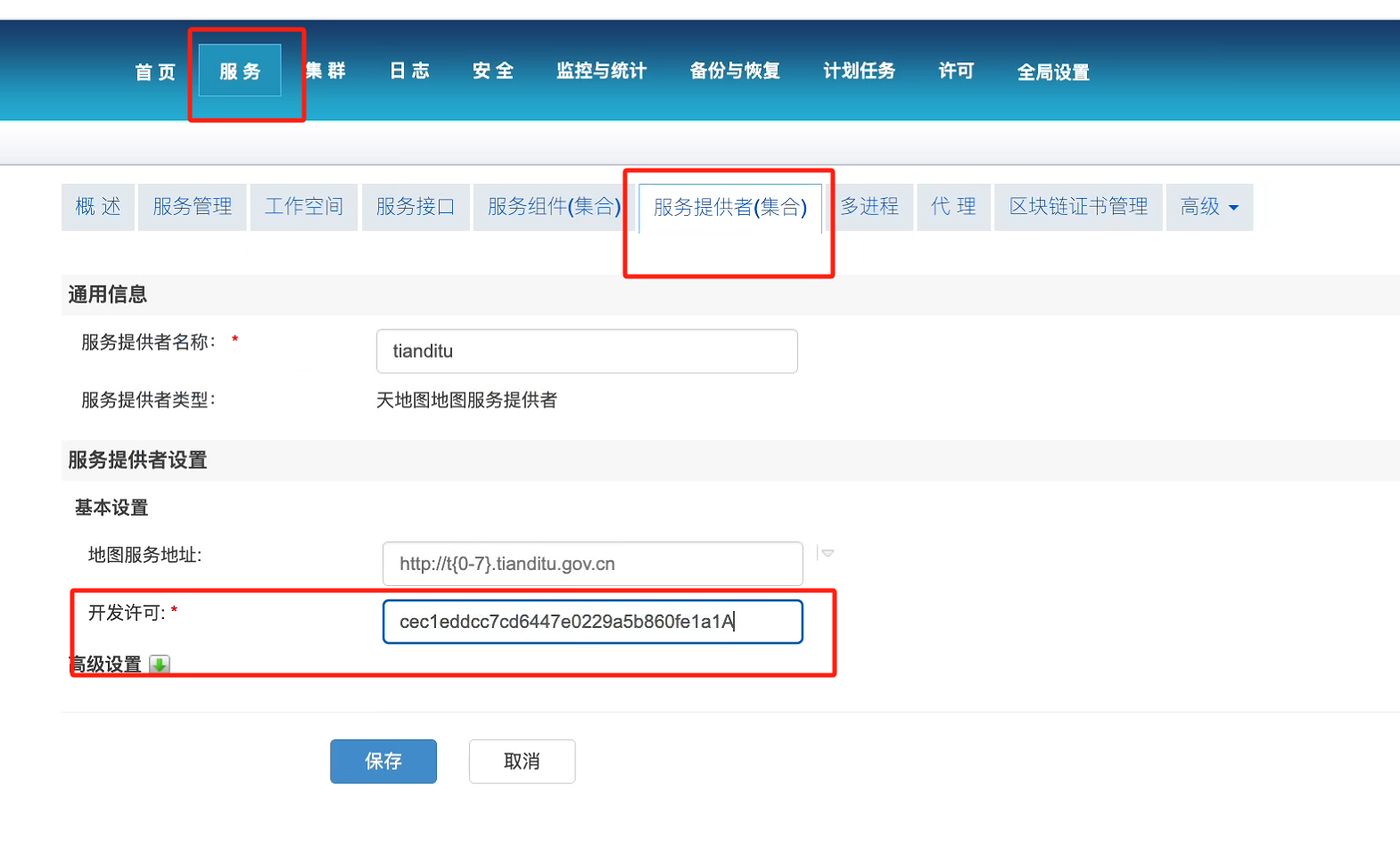Open 监控与统计 navigation item

[x=601, y=70]
